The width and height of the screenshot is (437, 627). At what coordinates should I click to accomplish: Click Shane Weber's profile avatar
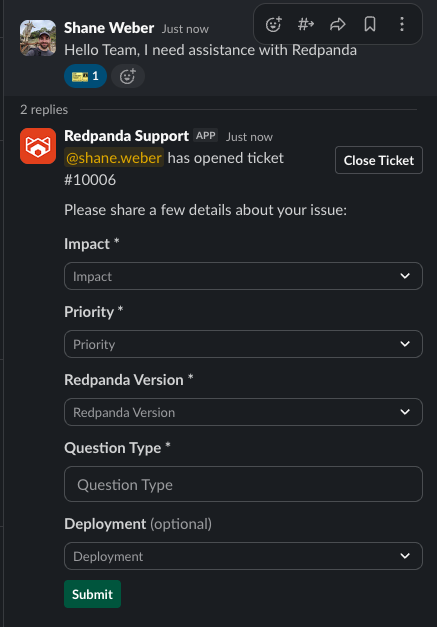[x=38, y=38]
